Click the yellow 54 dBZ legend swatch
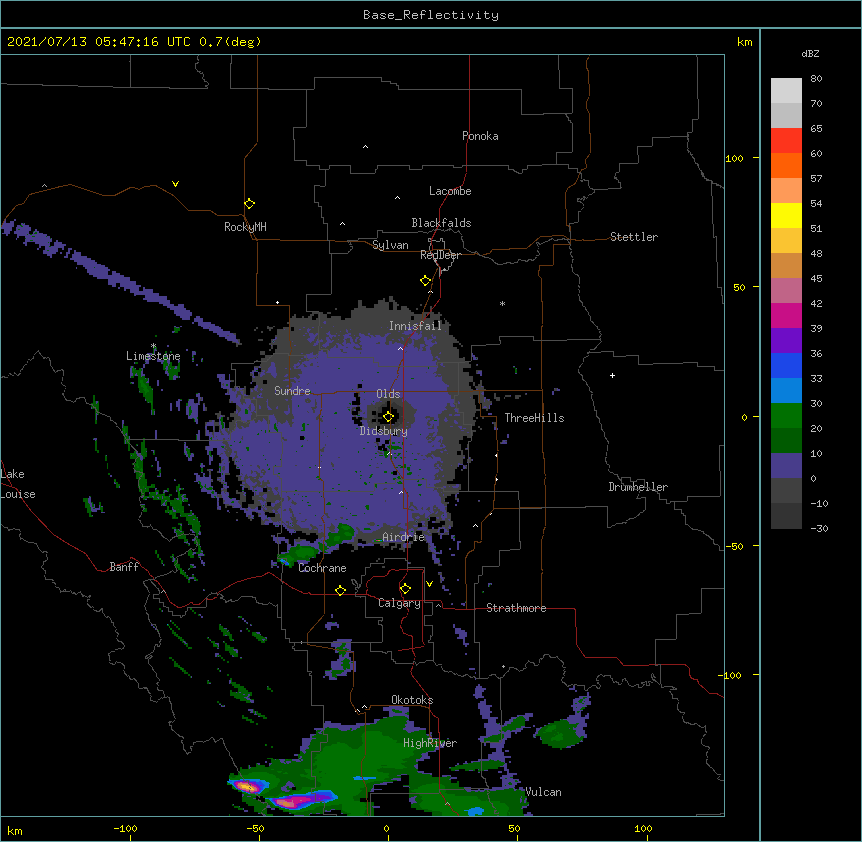The width and height of the screenshot is (862, 842). click(786, 215)
